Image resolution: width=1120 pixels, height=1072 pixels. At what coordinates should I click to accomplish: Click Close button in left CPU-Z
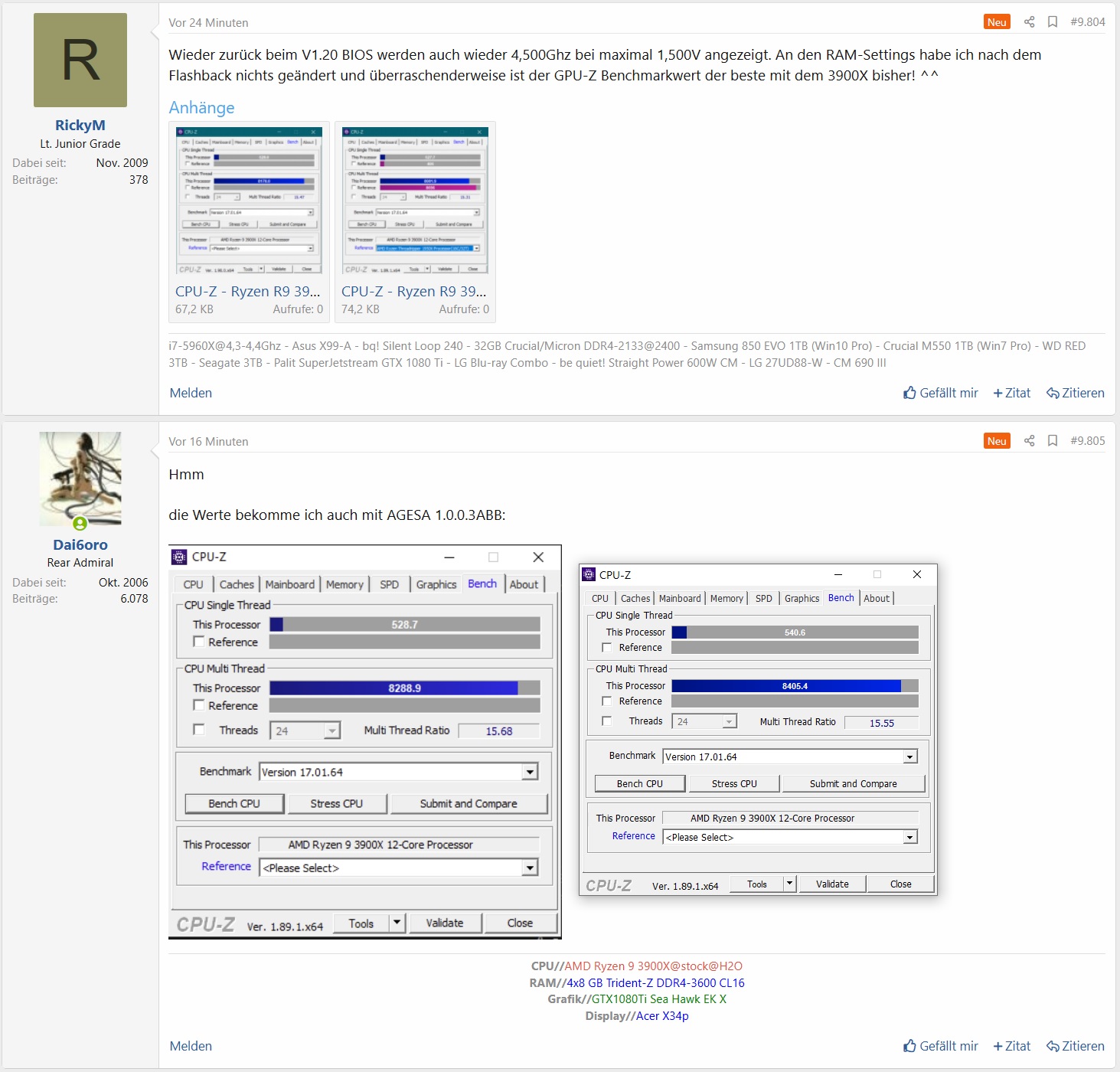(520, 923)
